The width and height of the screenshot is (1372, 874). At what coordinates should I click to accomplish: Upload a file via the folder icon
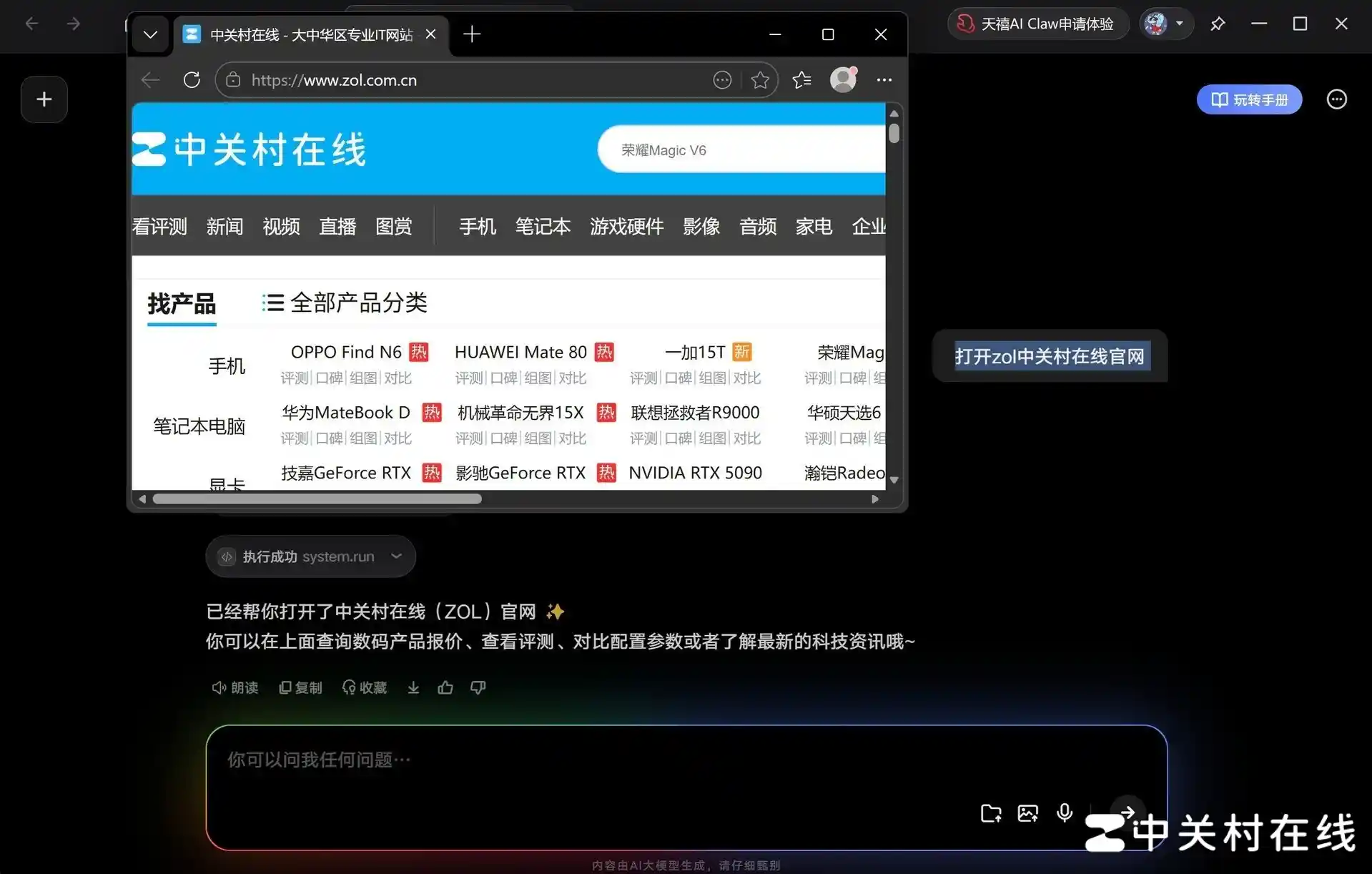[990, 812]
